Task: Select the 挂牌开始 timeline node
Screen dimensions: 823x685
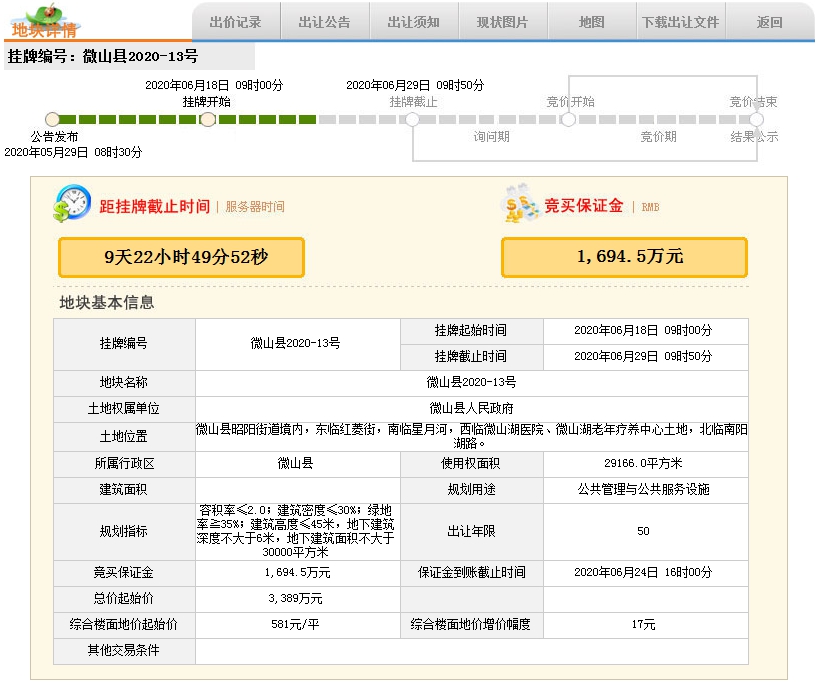Action: (208, 119)
